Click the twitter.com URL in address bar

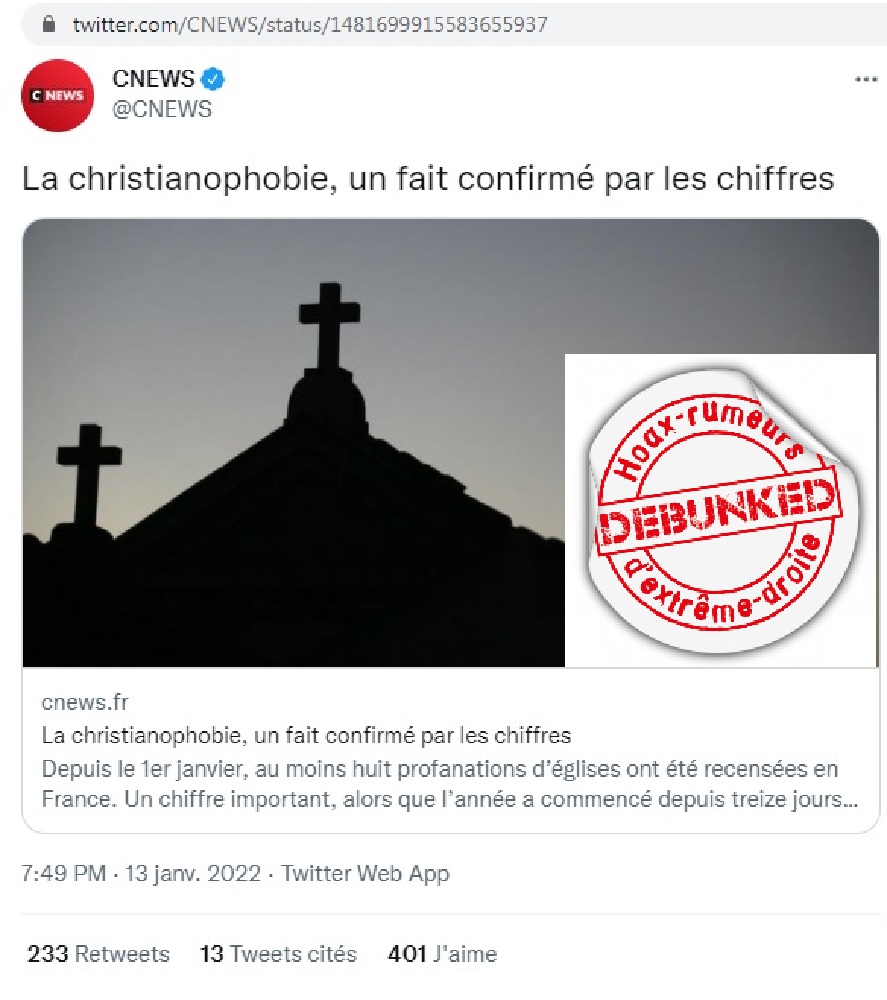(x=310, y=24)
